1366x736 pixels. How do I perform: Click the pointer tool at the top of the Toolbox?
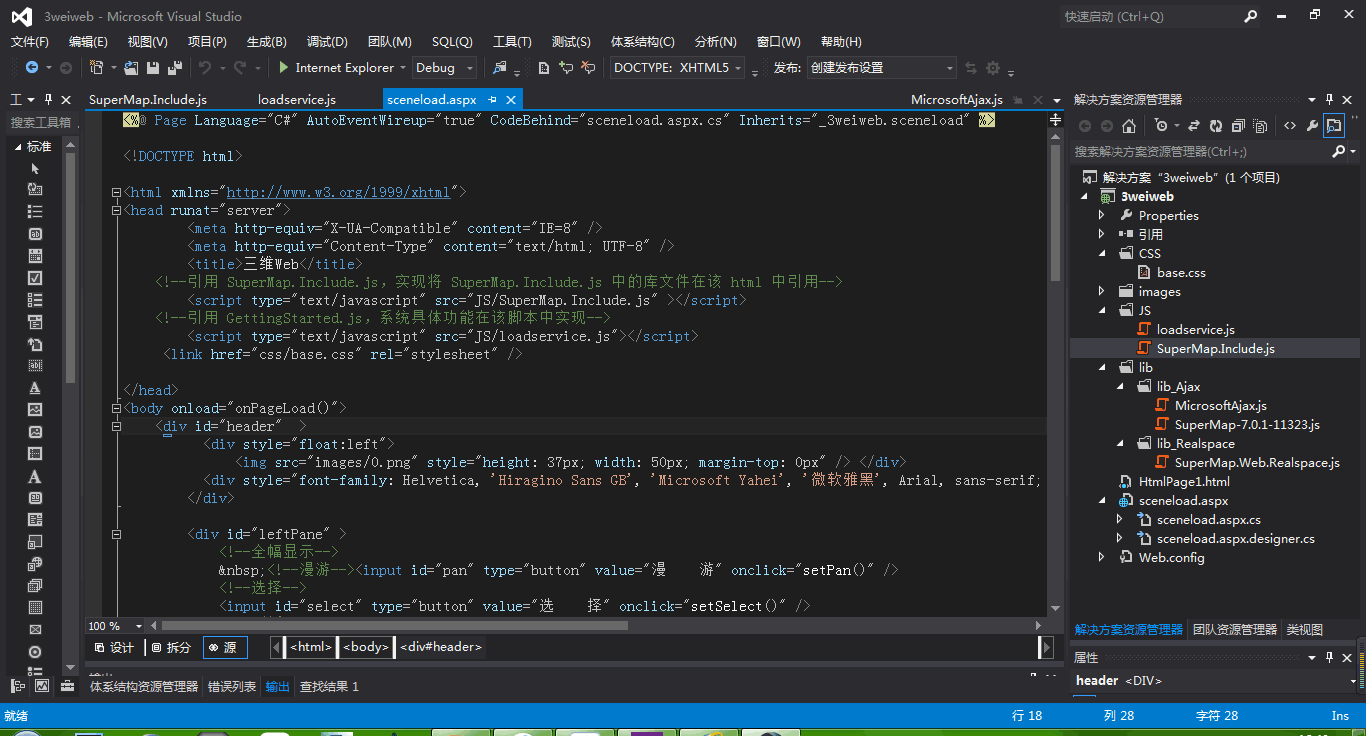pyautogui.click(x=35, y=167)
